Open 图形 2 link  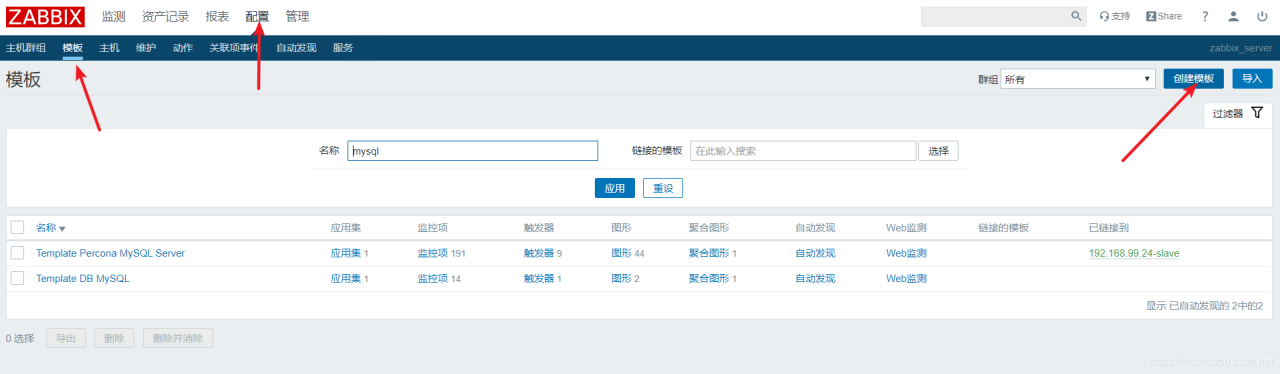621,278
